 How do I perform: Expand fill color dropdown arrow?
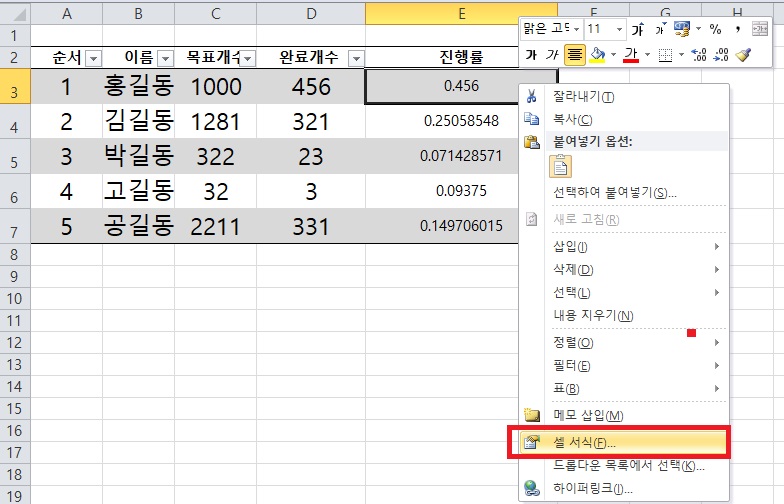click(614, 55)
